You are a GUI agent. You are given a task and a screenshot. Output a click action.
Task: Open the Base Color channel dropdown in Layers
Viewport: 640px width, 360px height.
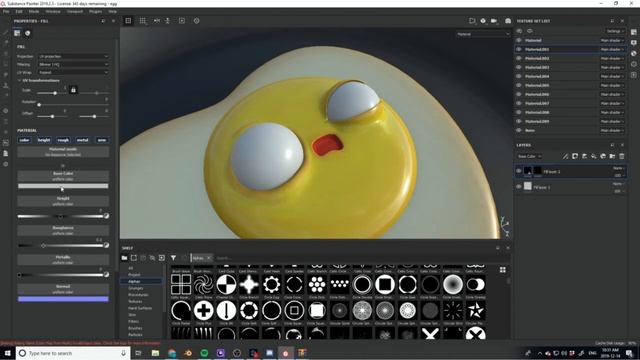tap(529, 156)
